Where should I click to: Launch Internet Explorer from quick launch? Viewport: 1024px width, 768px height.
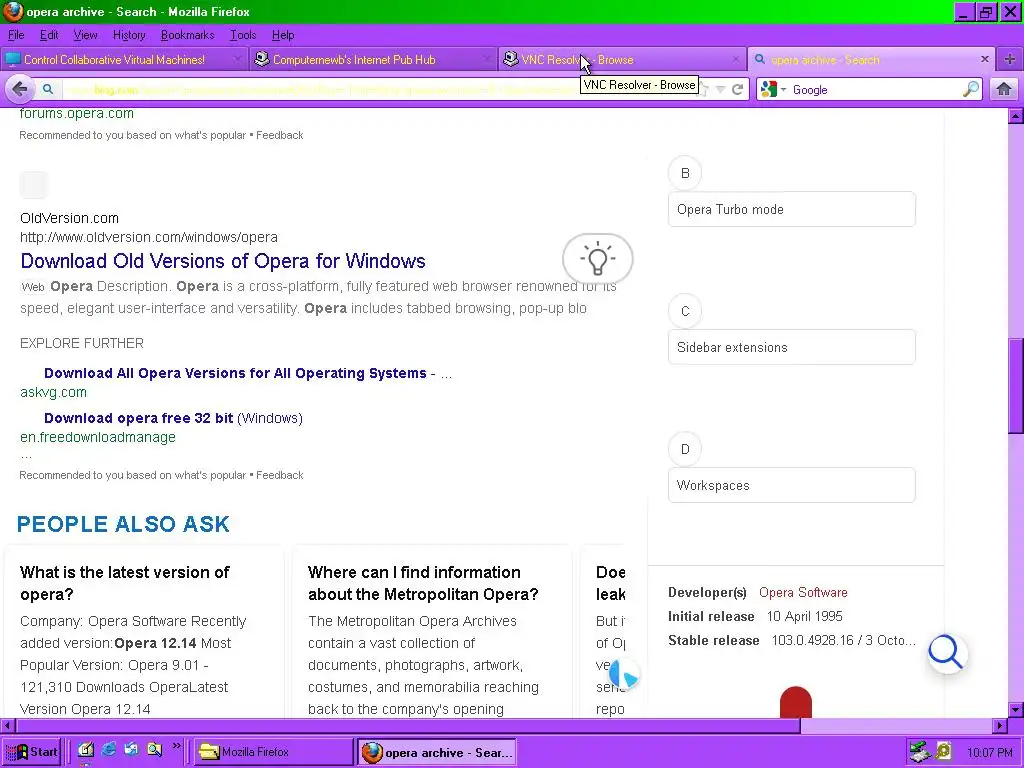pos(109,750)
